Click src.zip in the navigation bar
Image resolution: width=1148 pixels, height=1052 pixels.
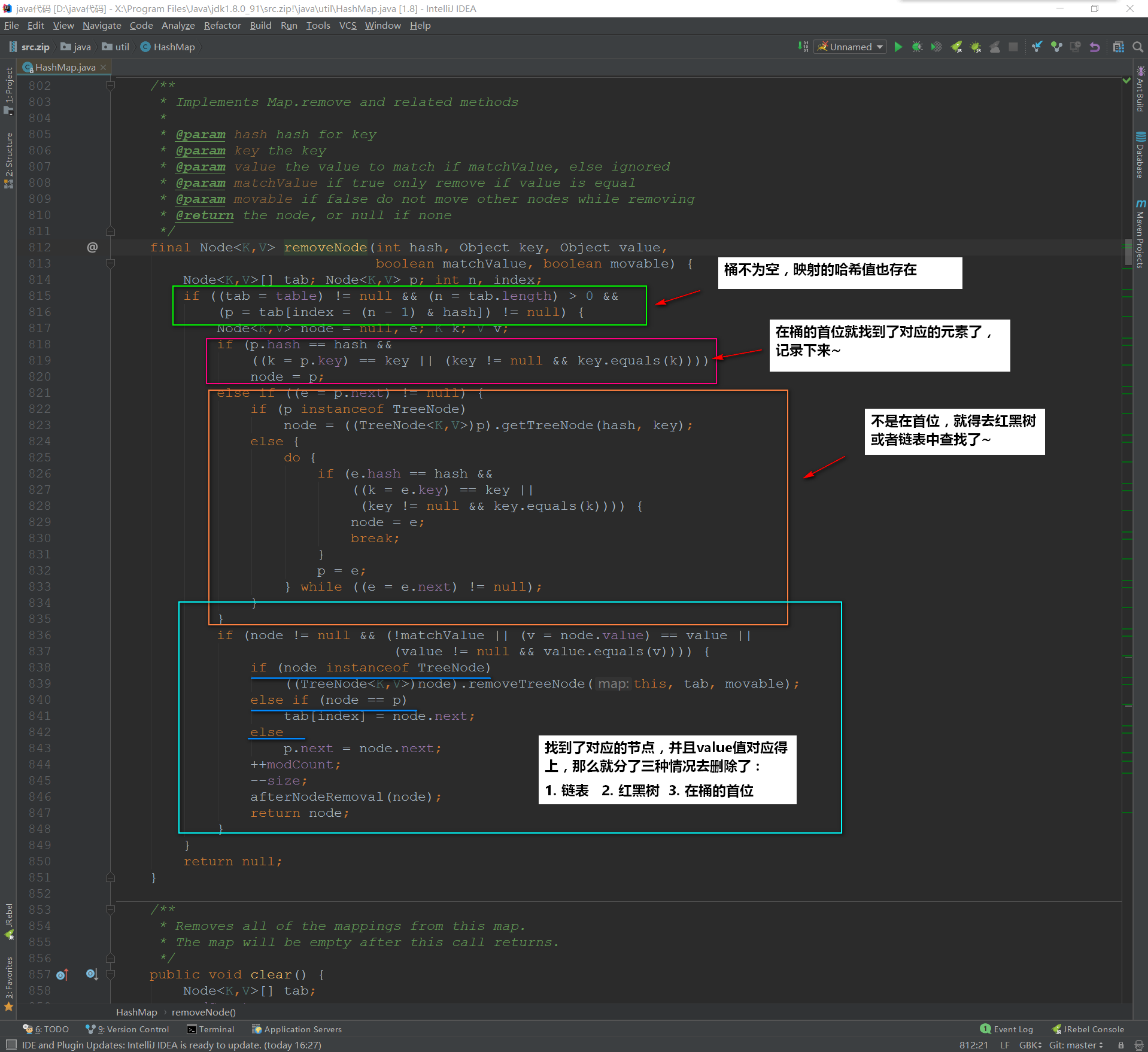(x=29, y=47)
